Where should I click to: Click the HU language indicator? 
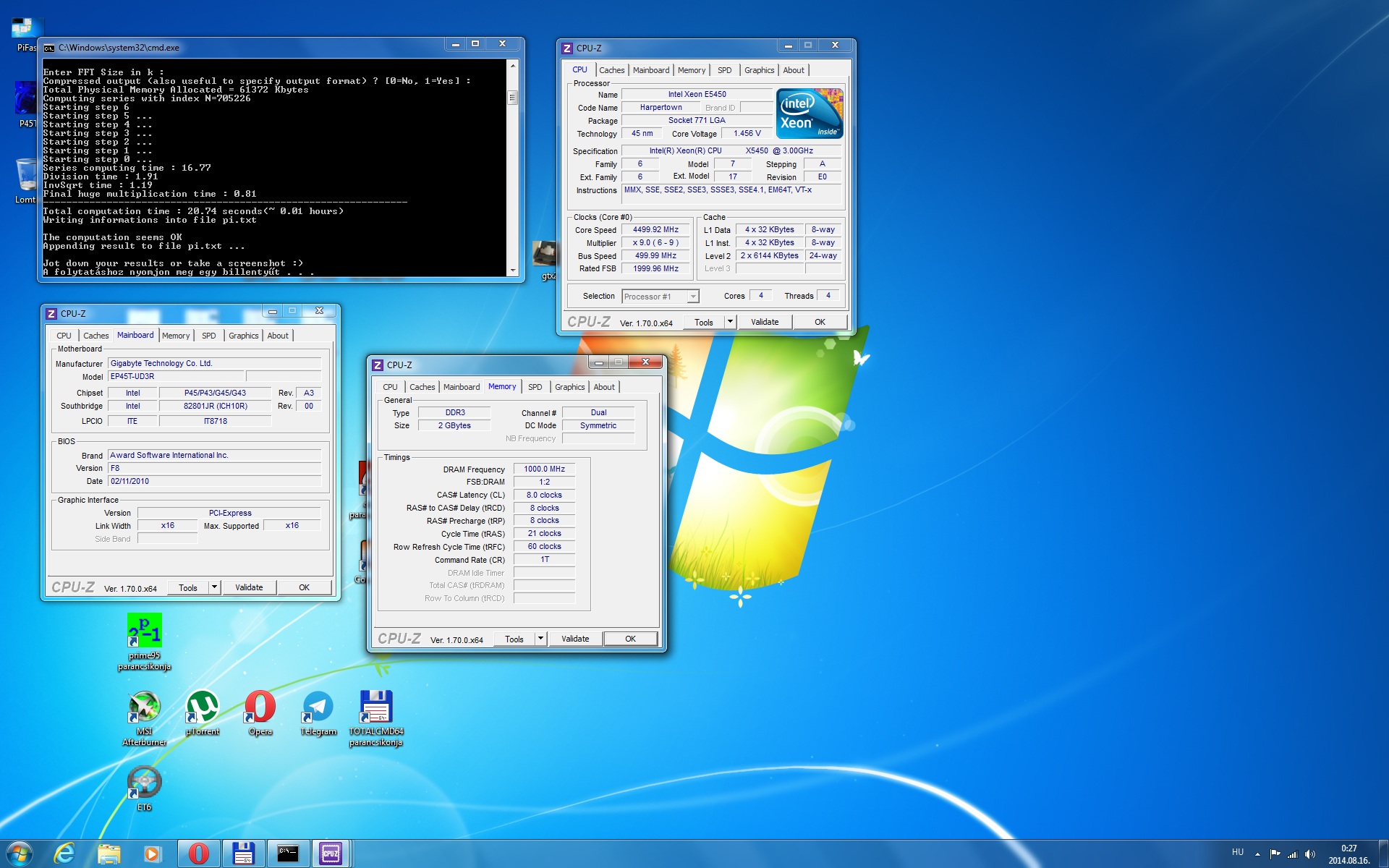(1238, 853)
